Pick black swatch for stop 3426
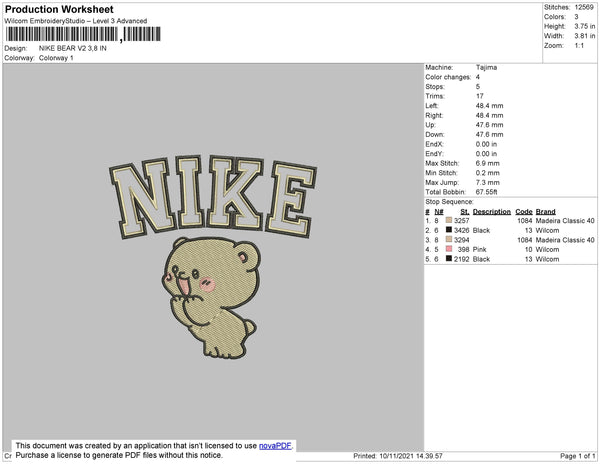This screenshot has width=600, height=464. coord(449,230)
